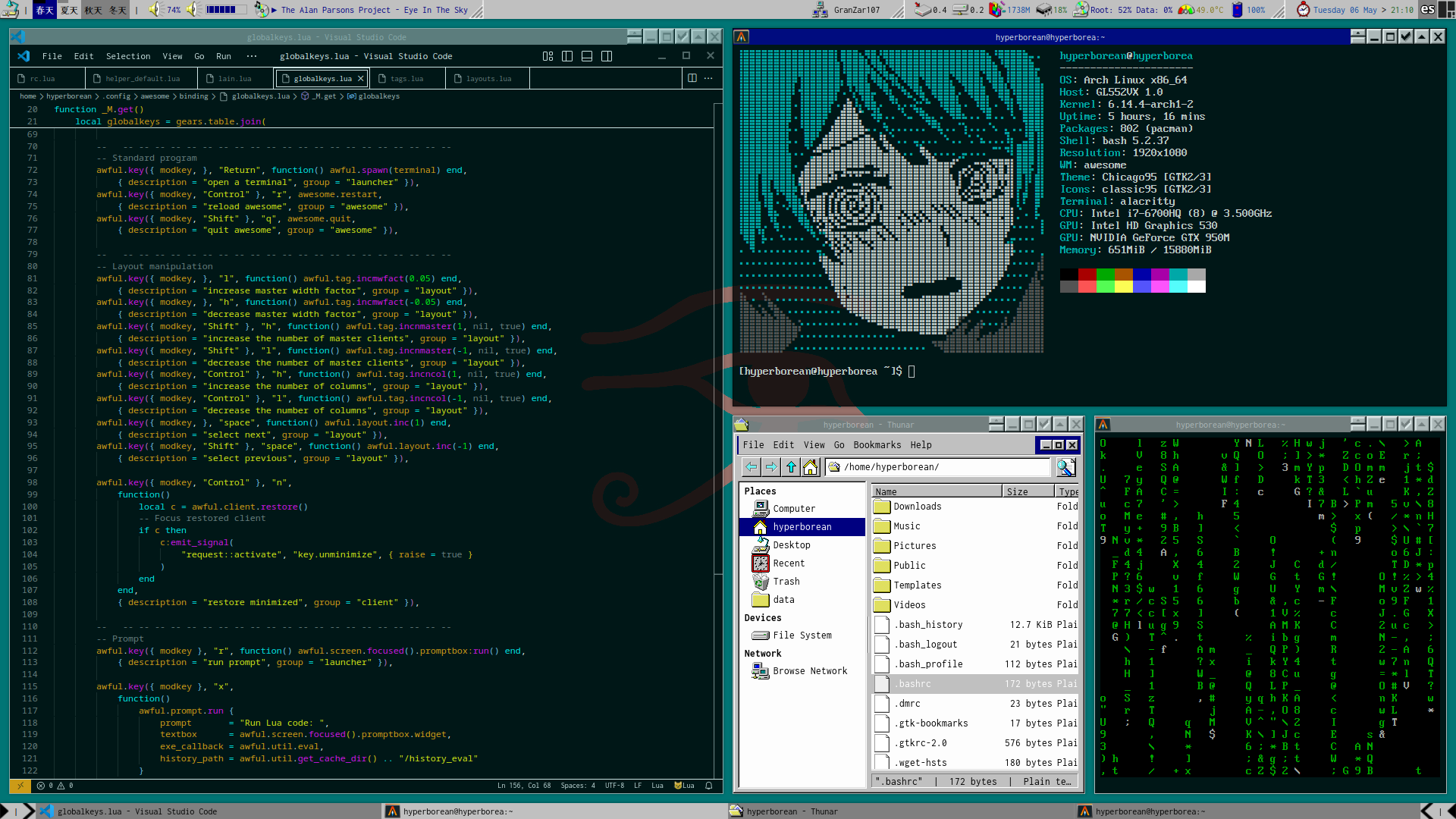Click Thunar location bar path field

click(x=938, y=467)
